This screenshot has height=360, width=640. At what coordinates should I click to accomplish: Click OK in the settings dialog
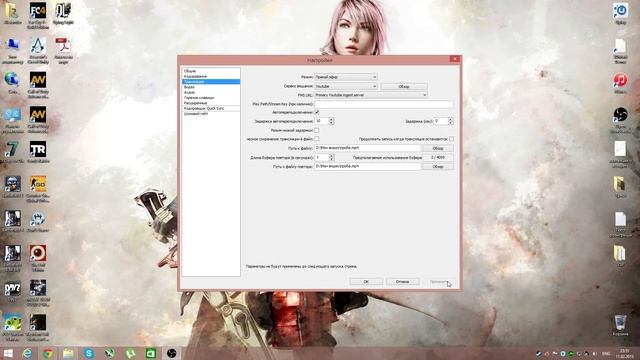click(x=366, y=282)
